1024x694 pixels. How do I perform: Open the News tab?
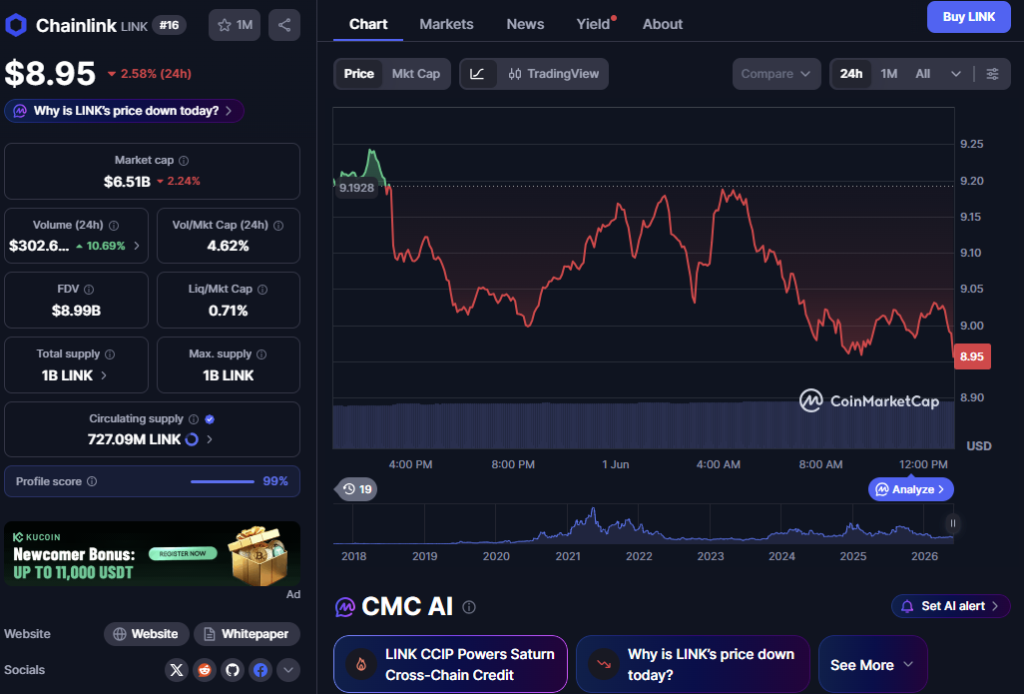(x=525, y=24)
